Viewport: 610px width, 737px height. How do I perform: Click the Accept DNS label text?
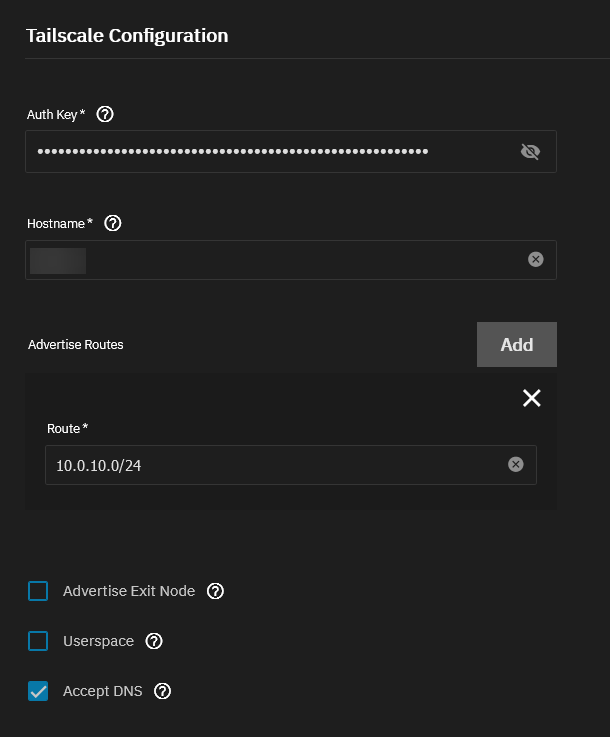click(x=102, y=691)
